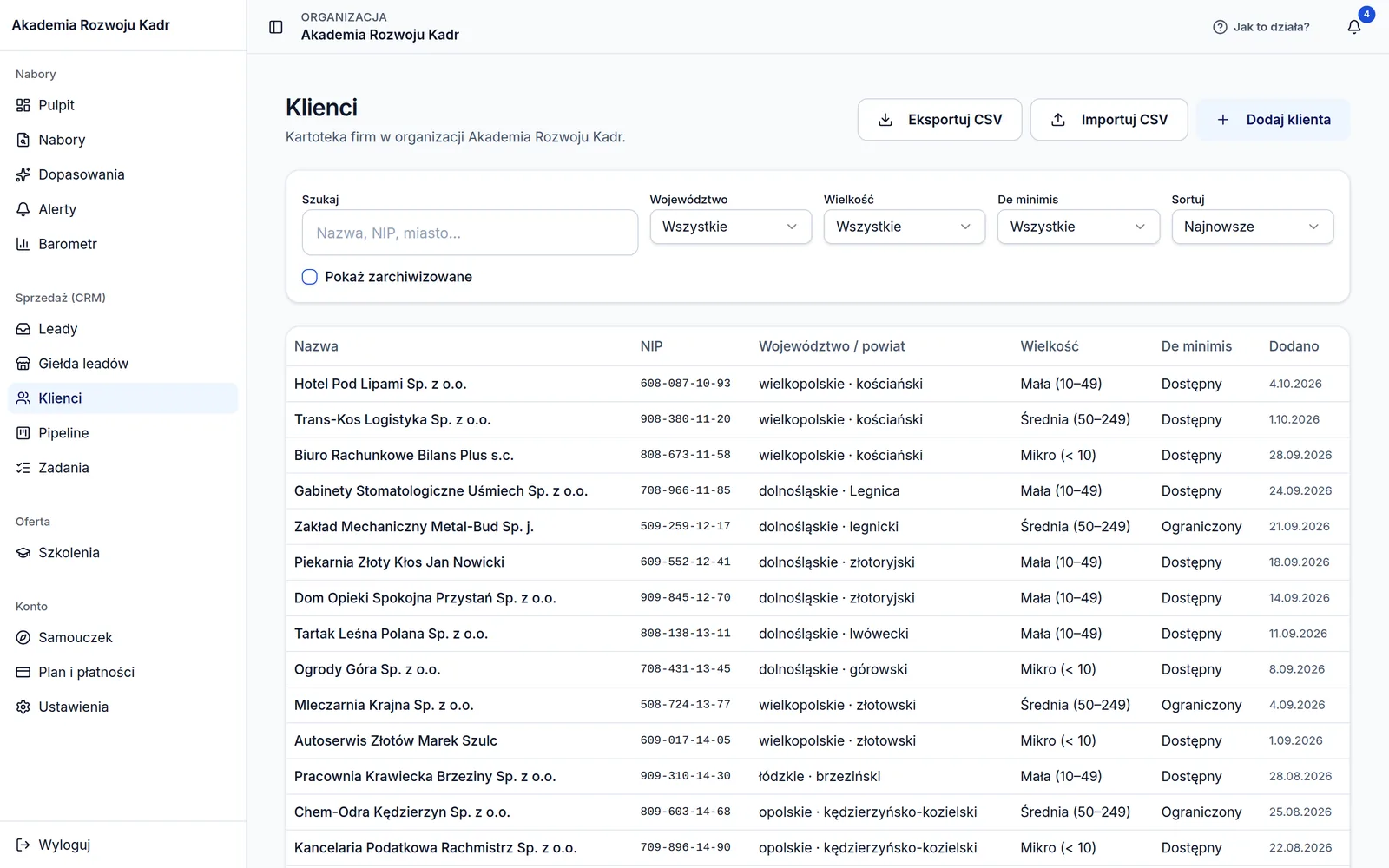Open client Piekarnia Złoty Kłos Jan Nowicki
This screenshot has width=1389, height=868.
click(399, 562)
